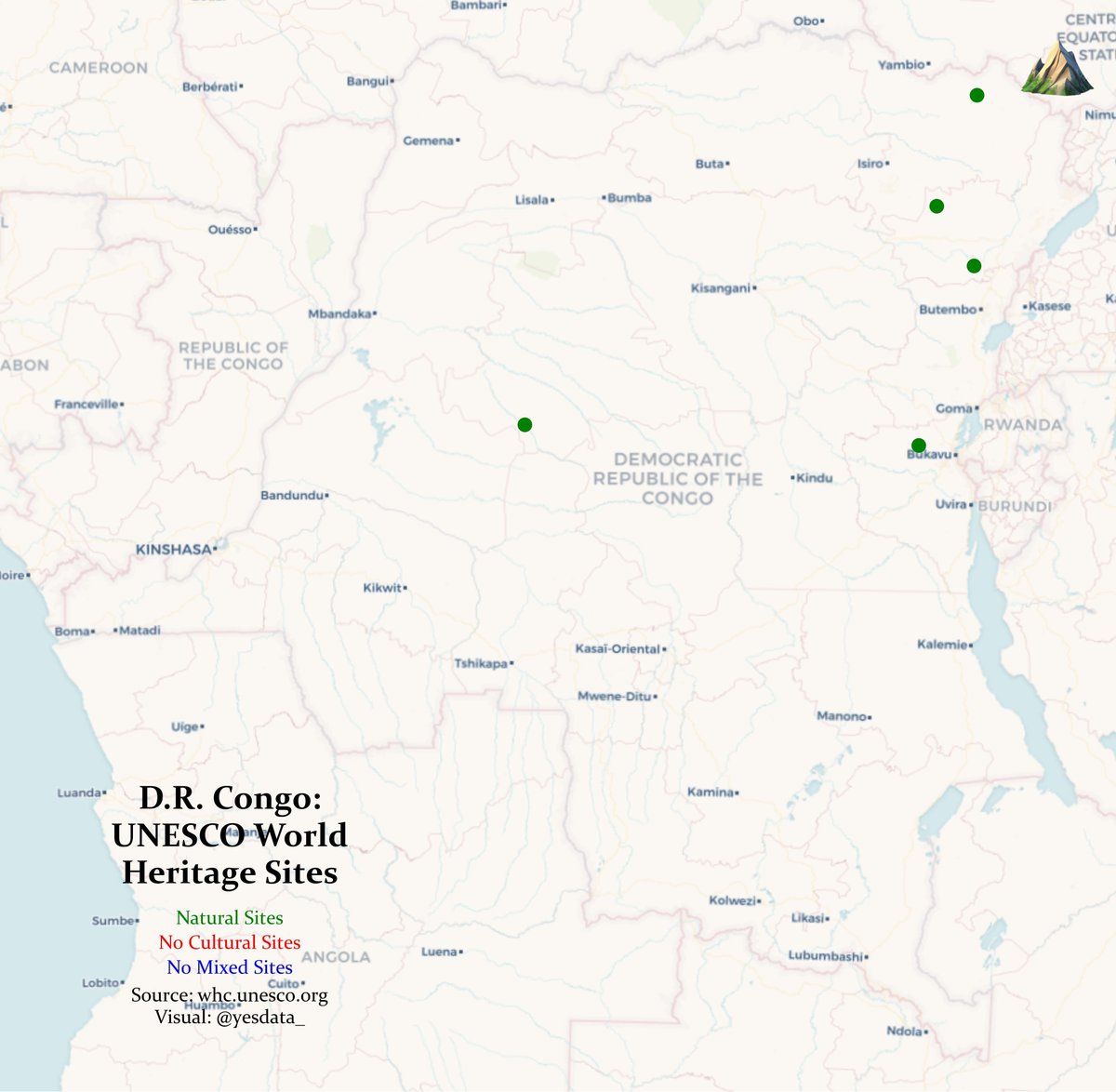The height and width of the screenshot is (1092, 1116).
Task: Toggle the No Cultural Sites legend entry
Action: (229, 942)
